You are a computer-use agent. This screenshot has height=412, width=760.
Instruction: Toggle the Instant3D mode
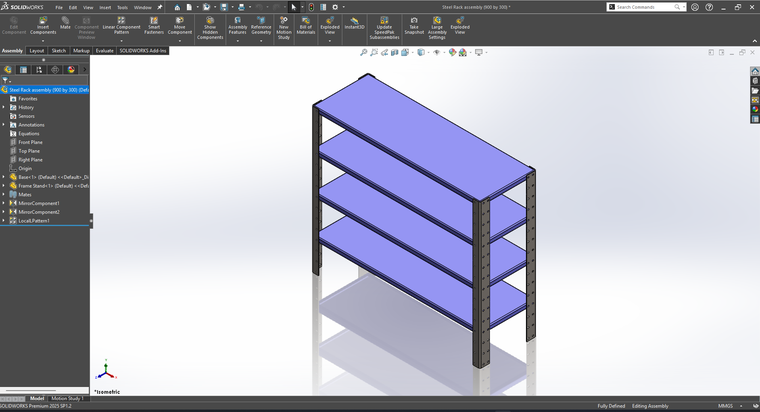(354, 22)
